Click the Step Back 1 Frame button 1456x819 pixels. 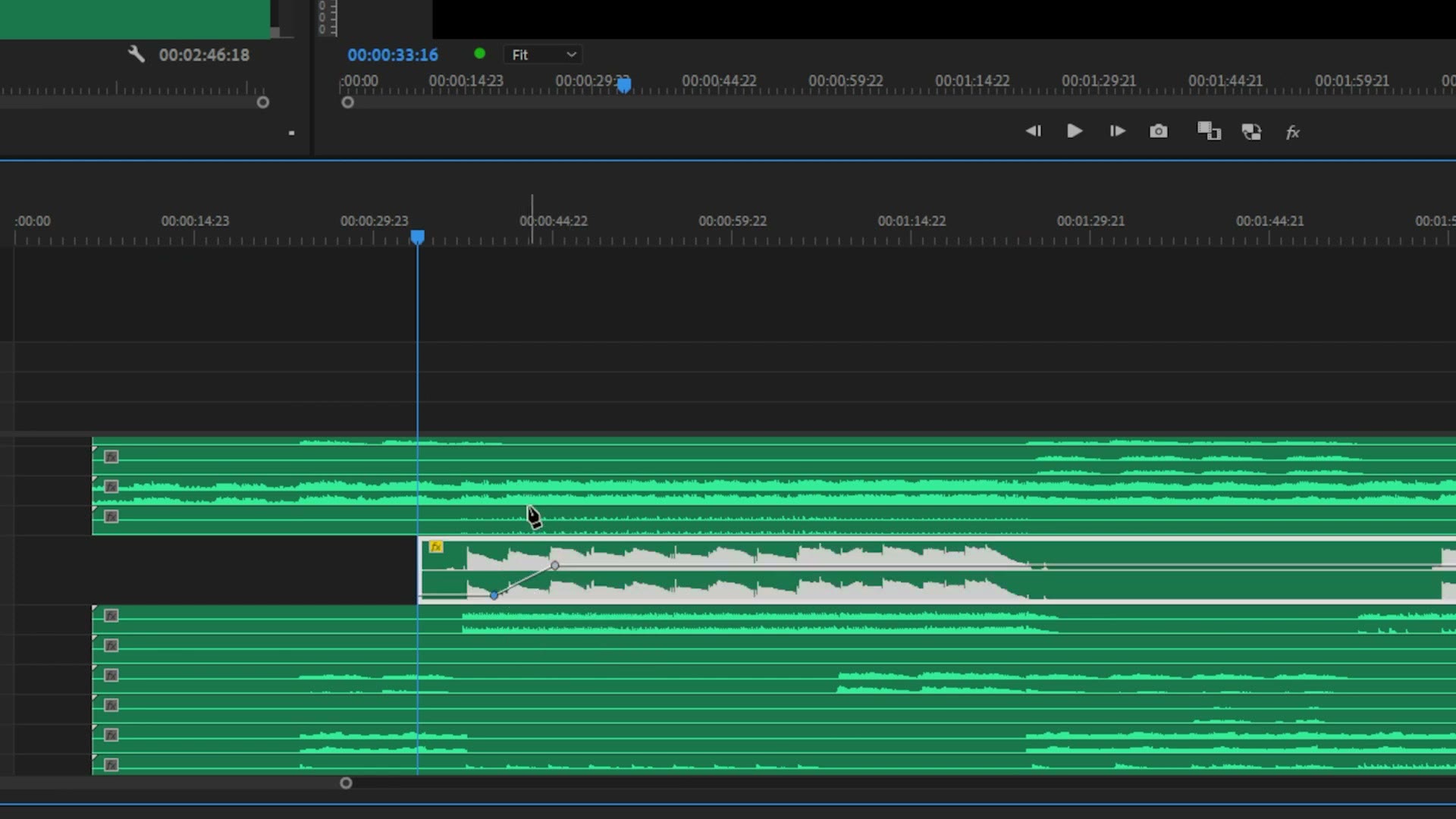pyautogui.click(x=1033, y=131)
